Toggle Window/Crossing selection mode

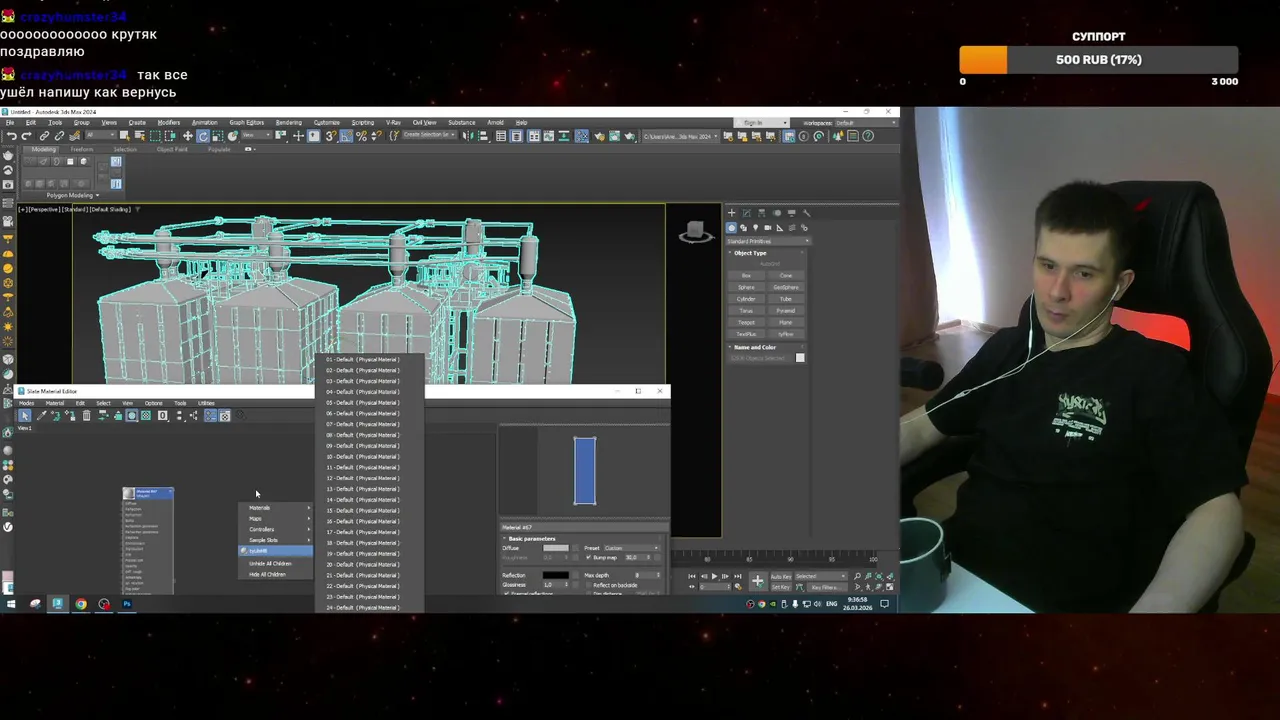(x=170, y=136)
